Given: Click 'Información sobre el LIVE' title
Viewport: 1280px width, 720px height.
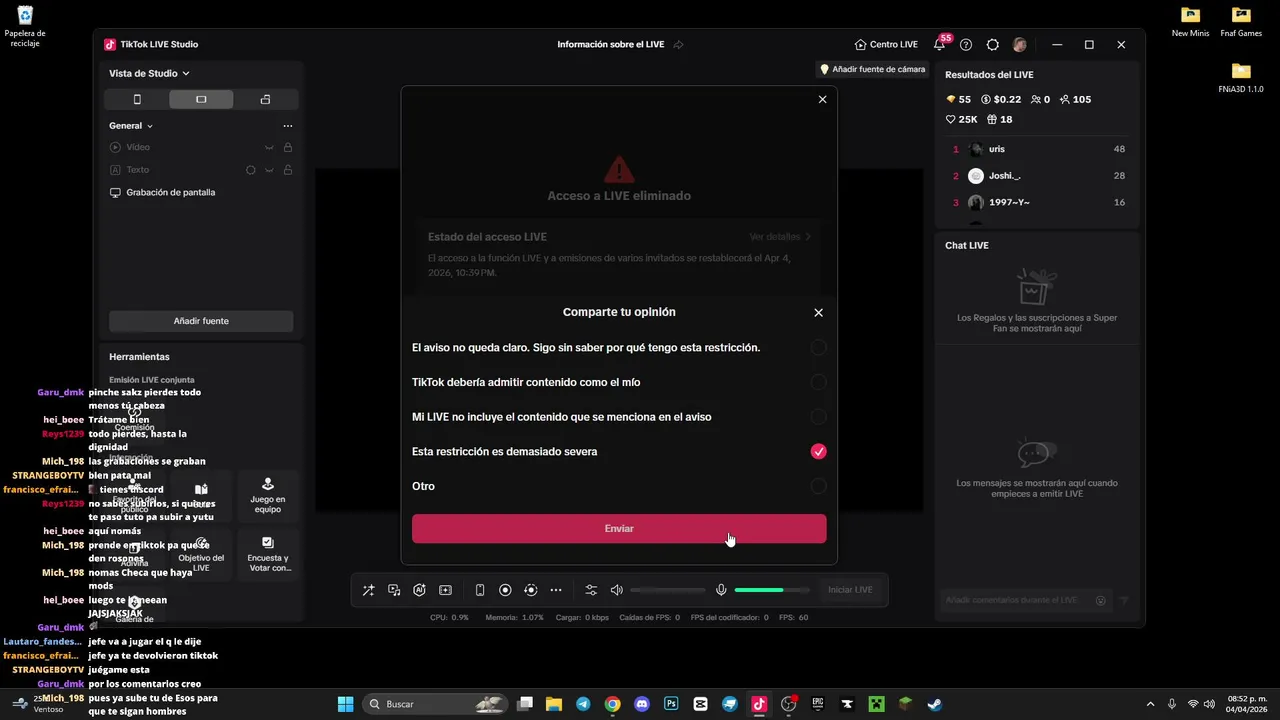Looking at the screenshot, I should click(x=611, y=45).
